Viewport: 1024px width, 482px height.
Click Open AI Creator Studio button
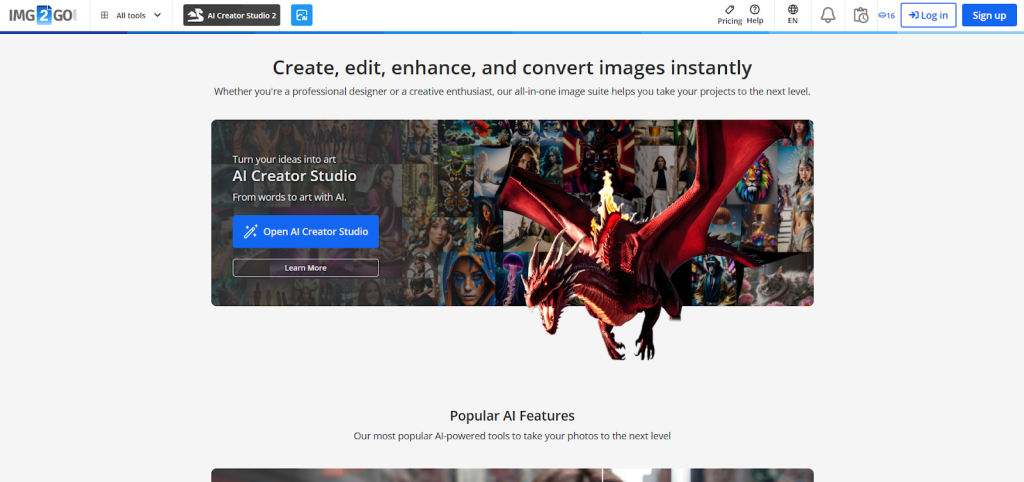coord(306,231)
